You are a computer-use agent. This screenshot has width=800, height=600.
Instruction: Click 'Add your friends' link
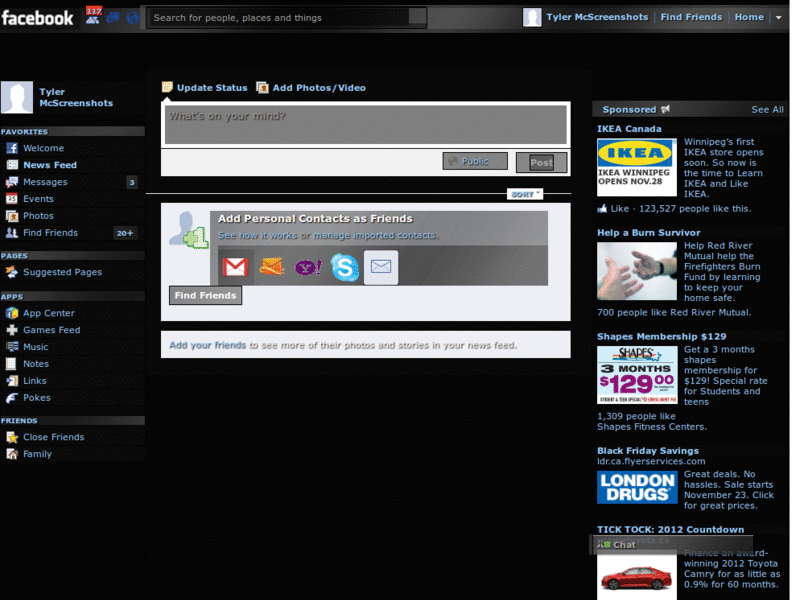[x=208, y=345]
